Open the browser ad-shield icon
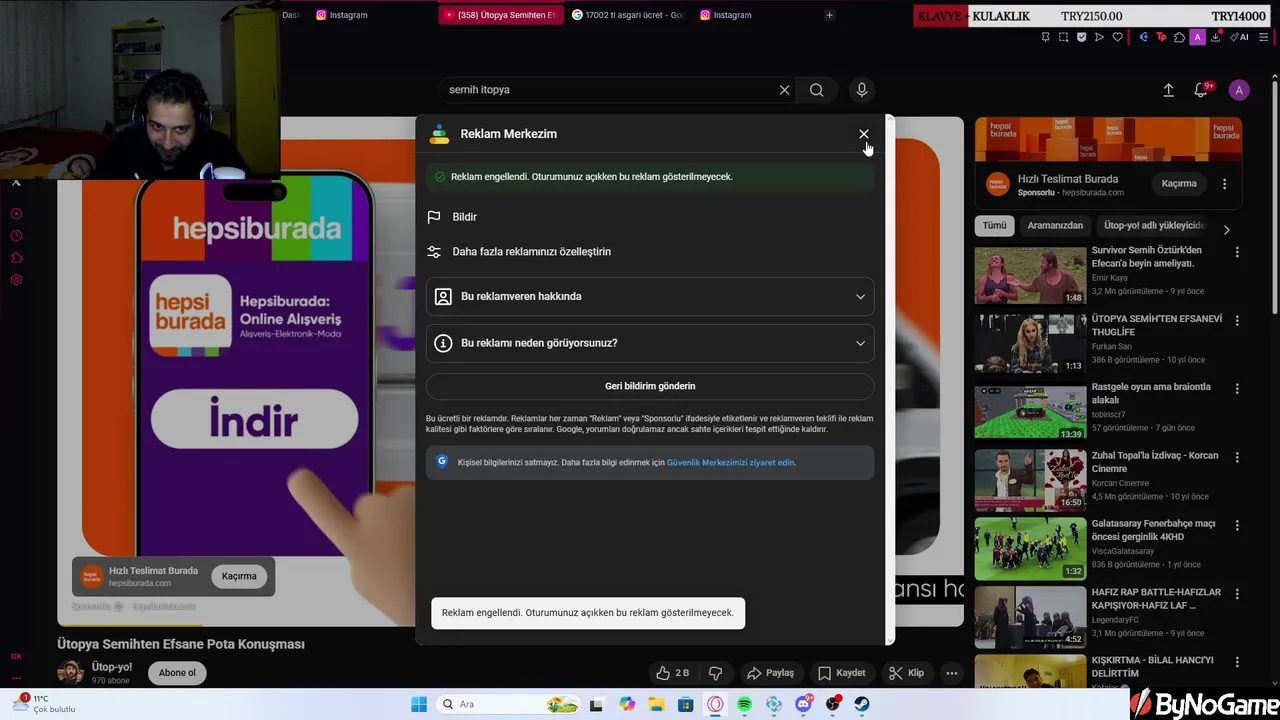The image size is (1280, 720). pyautogui.click(x=1081, y=37)
